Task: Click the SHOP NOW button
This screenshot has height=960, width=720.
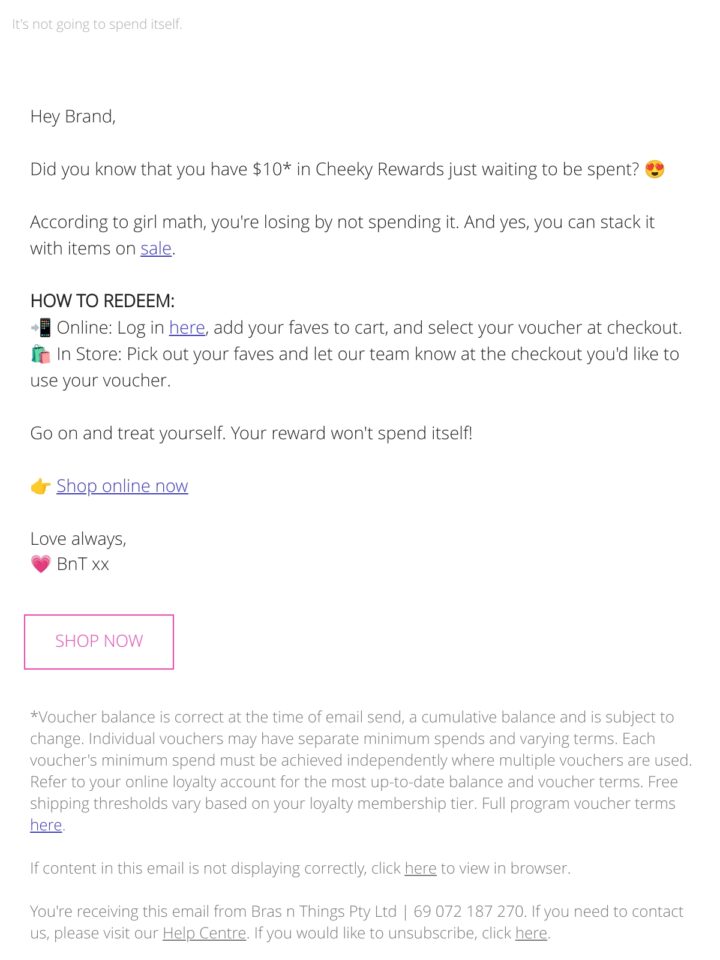Action: click(99, 642)
